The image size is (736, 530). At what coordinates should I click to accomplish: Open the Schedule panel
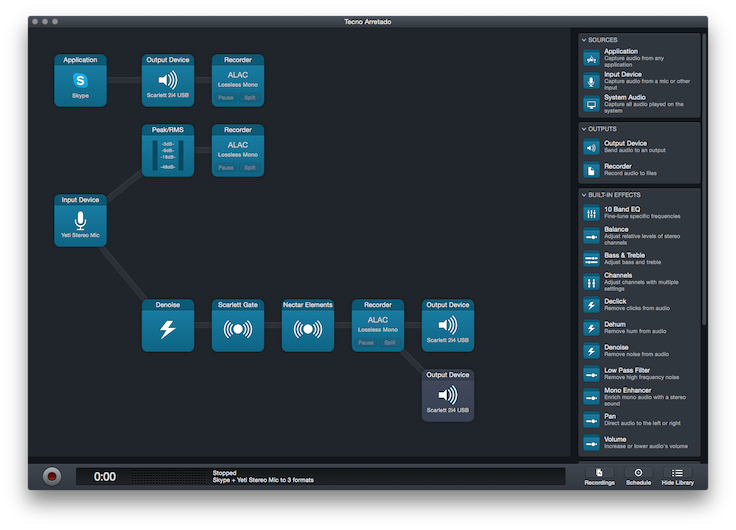pyautogui.click(x=637, y=476)
